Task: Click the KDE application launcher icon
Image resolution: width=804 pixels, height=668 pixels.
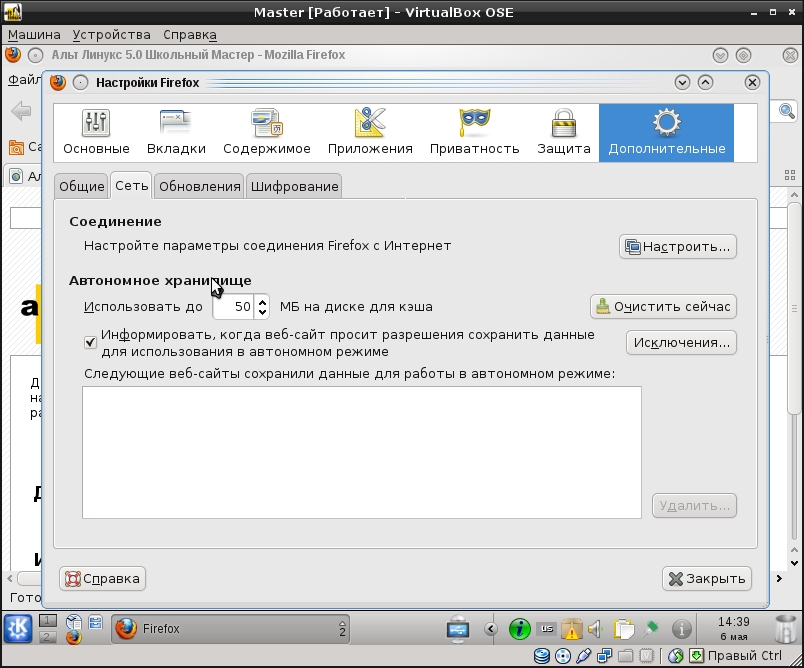Action: click(x=18, y=629)
